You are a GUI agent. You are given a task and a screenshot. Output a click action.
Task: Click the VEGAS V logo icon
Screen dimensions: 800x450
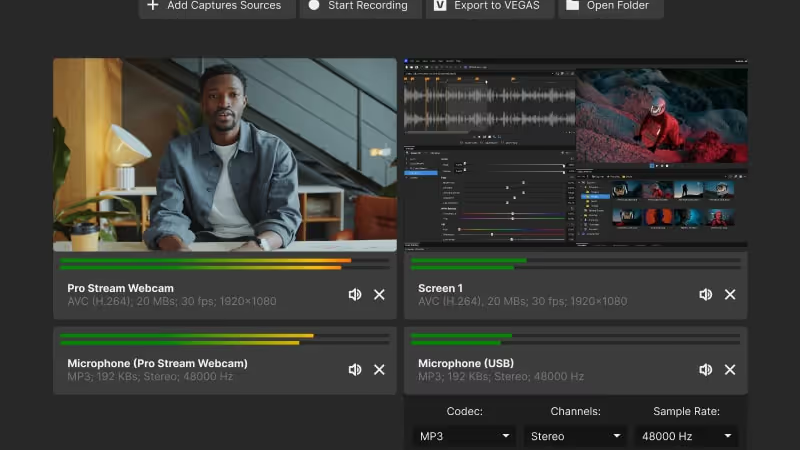tap(440, 6)
